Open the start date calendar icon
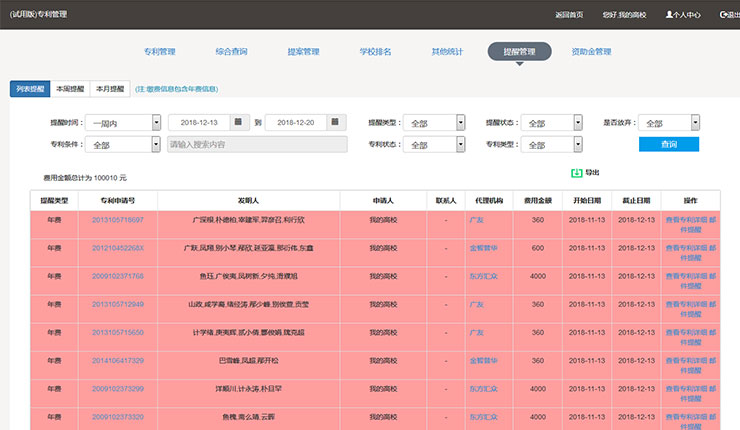This screenshot has width=740, height=430. pyautogui.click(x=239, y=122)
